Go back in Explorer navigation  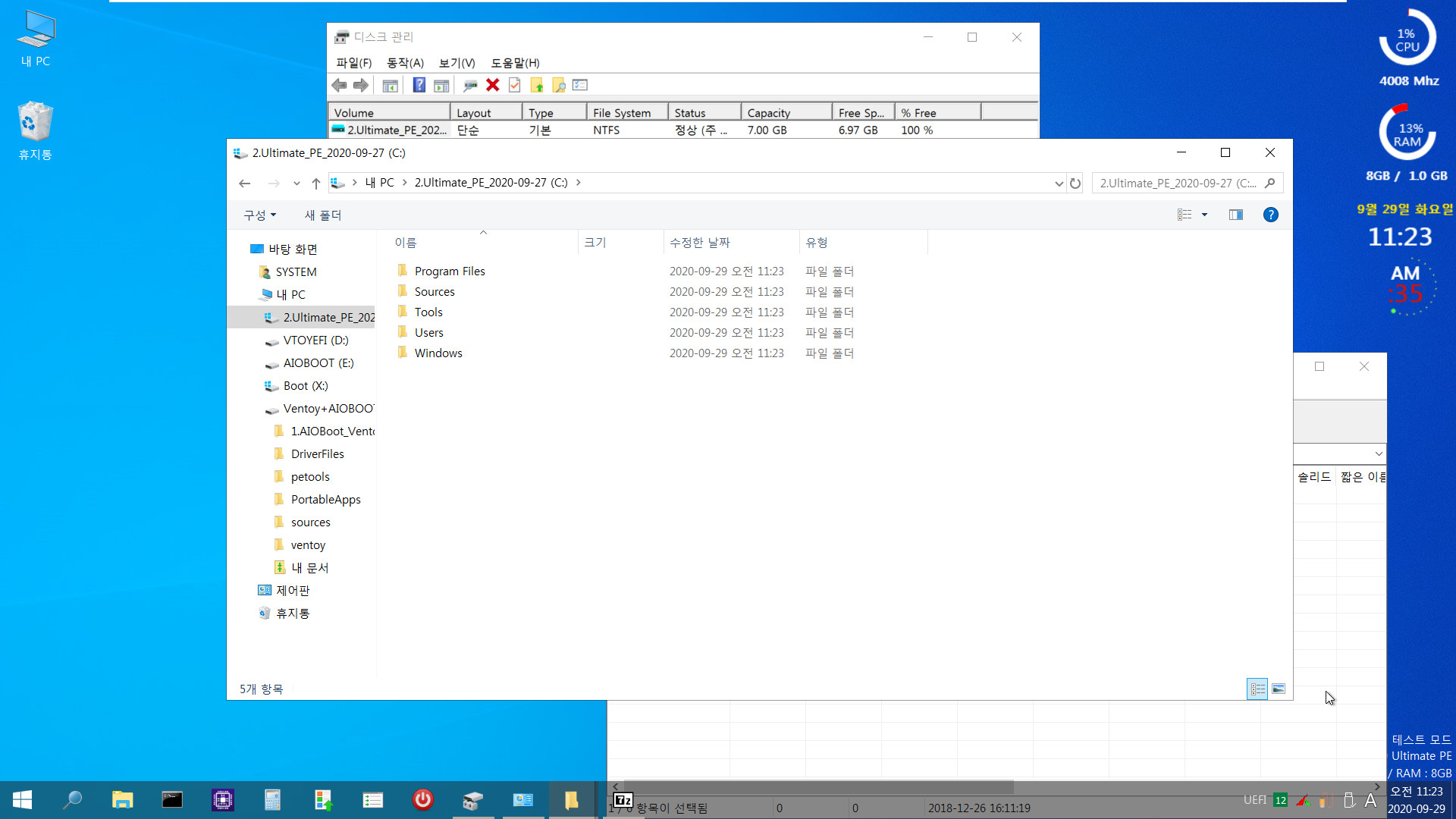pyautogui.click(x=244, y=183)
